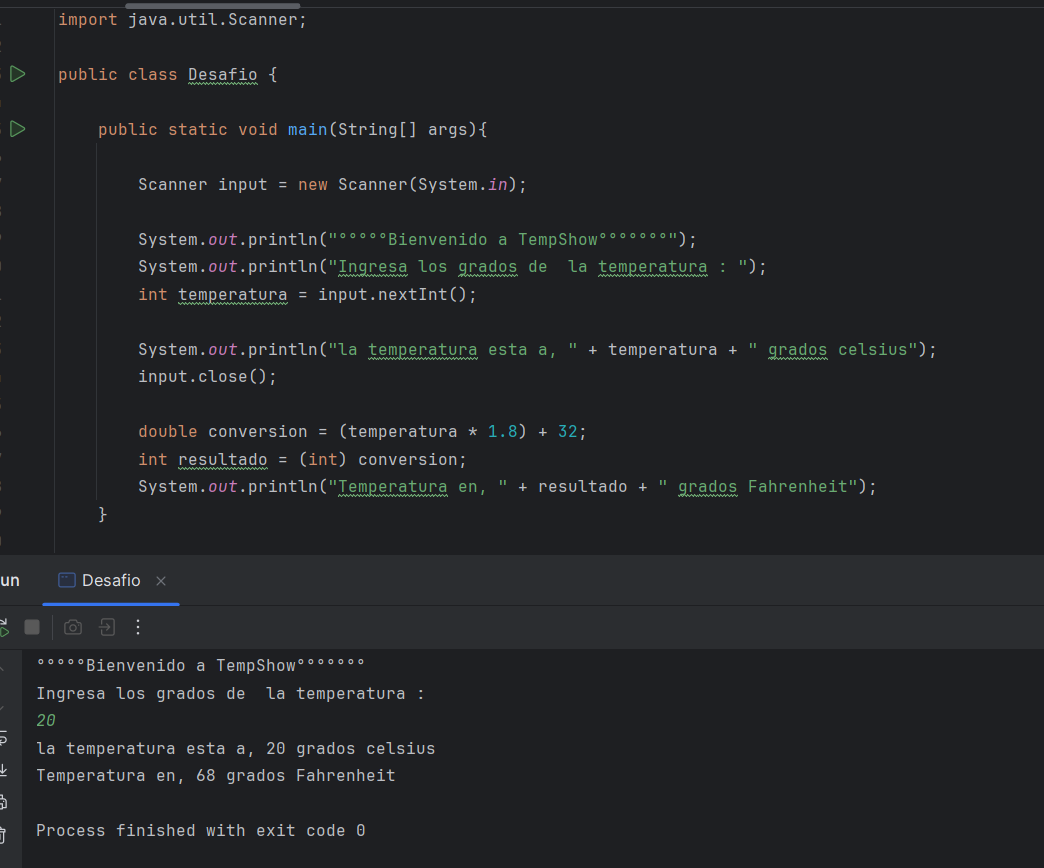Toggle scroll to end of console output
The width and height of the screenshot is (1044, 868).
pos(3,769)
